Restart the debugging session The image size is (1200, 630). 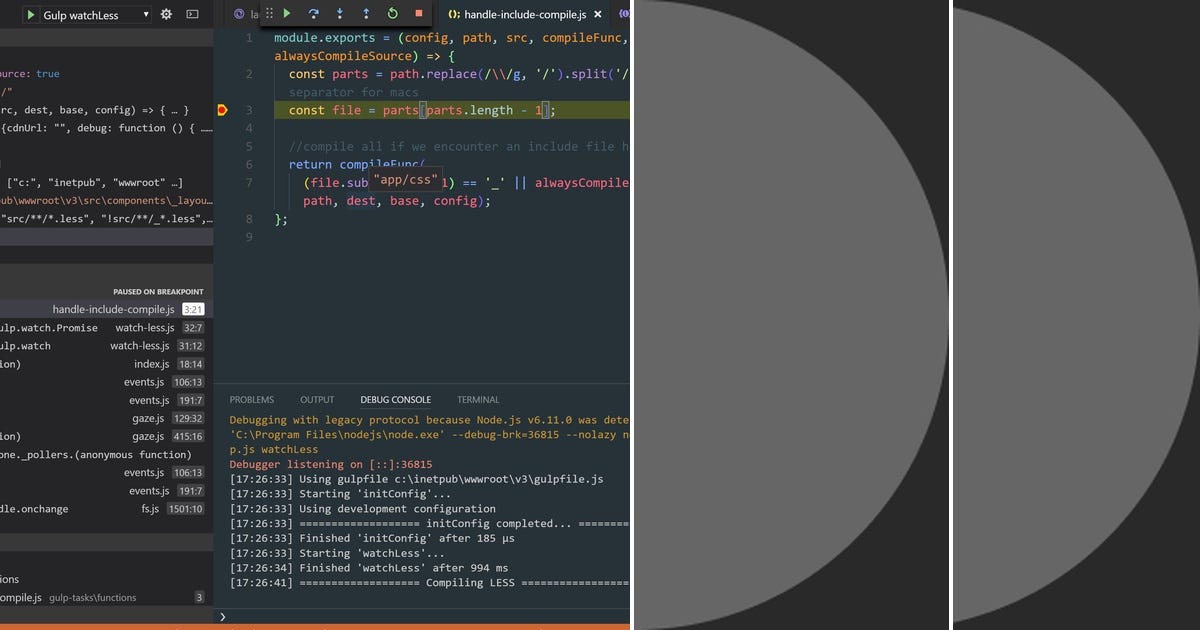[x=392, y=13]
